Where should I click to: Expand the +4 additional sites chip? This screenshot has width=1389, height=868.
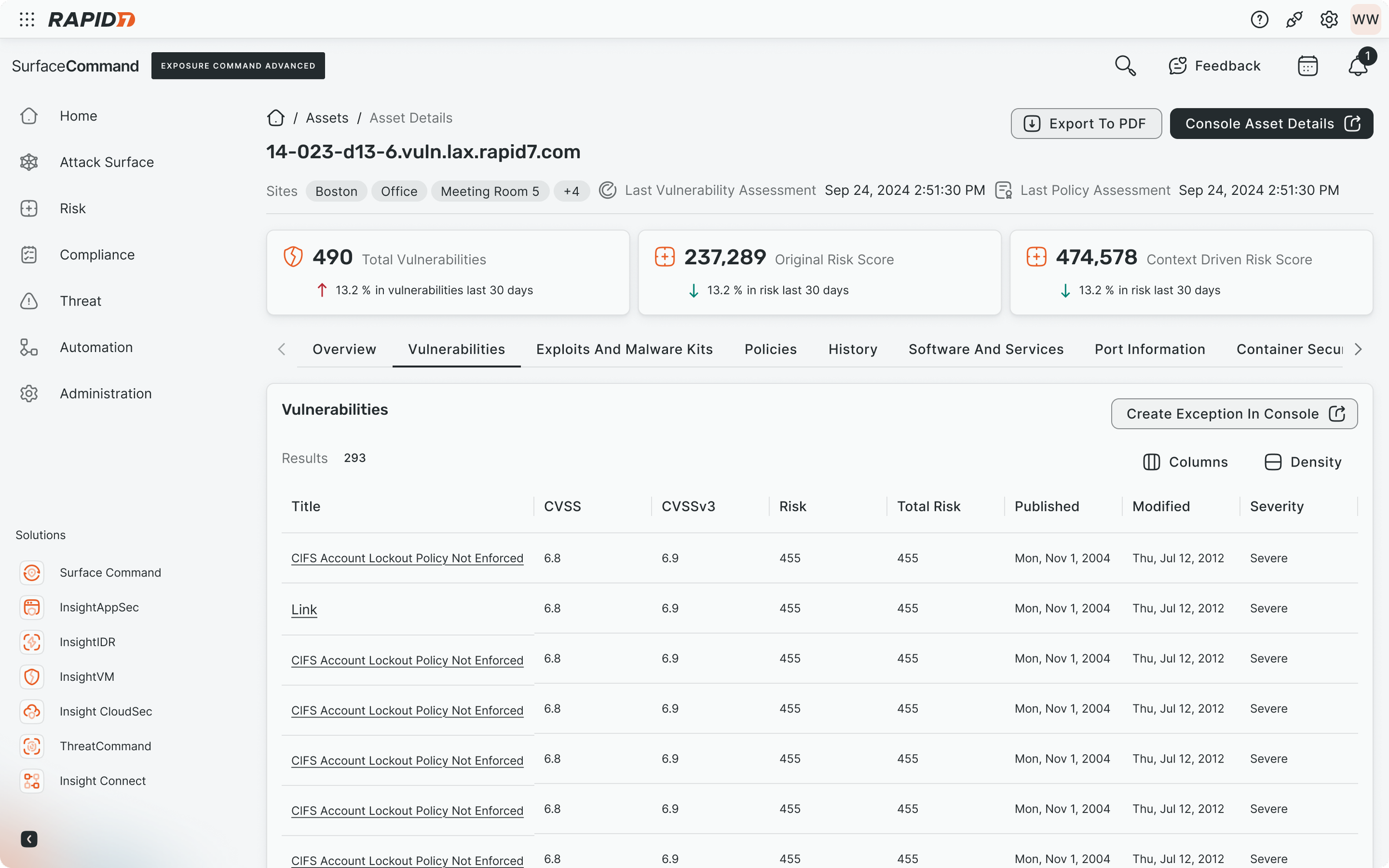point(571,191)
